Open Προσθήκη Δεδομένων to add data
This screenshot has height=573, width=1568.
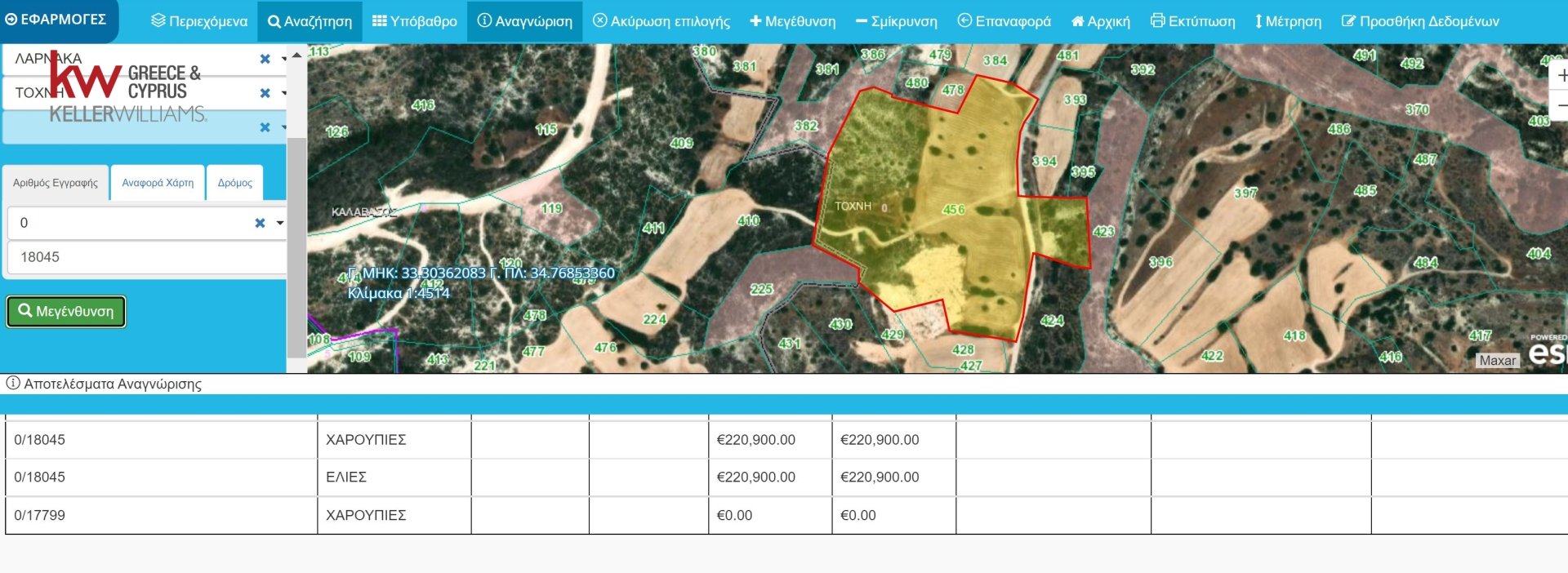1420,21
